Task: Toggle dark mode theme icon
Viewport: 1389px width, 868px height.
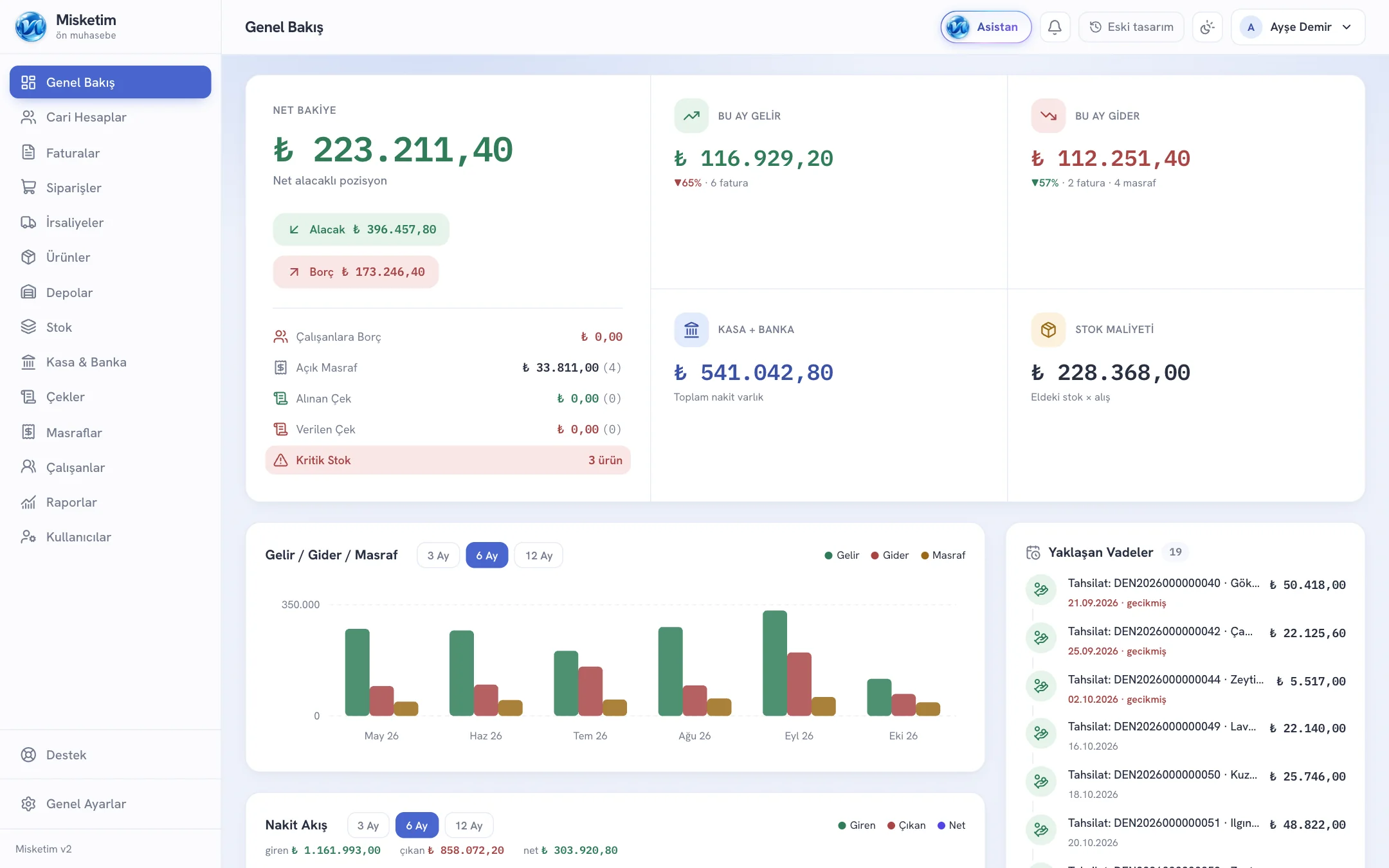Action: (1207, 27)
